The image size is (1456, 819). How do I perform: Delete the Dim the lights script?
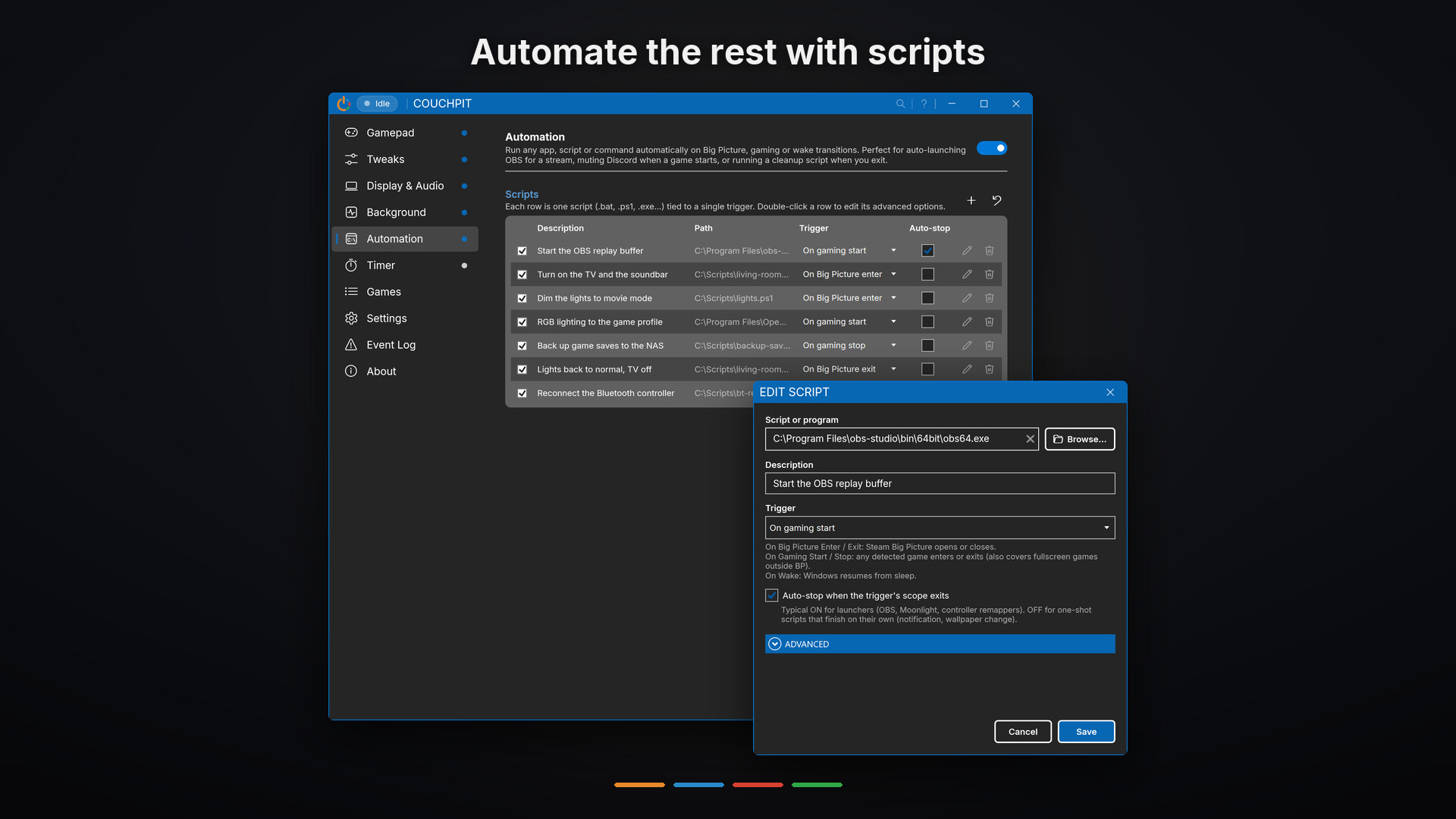click(x=989, y=298)
